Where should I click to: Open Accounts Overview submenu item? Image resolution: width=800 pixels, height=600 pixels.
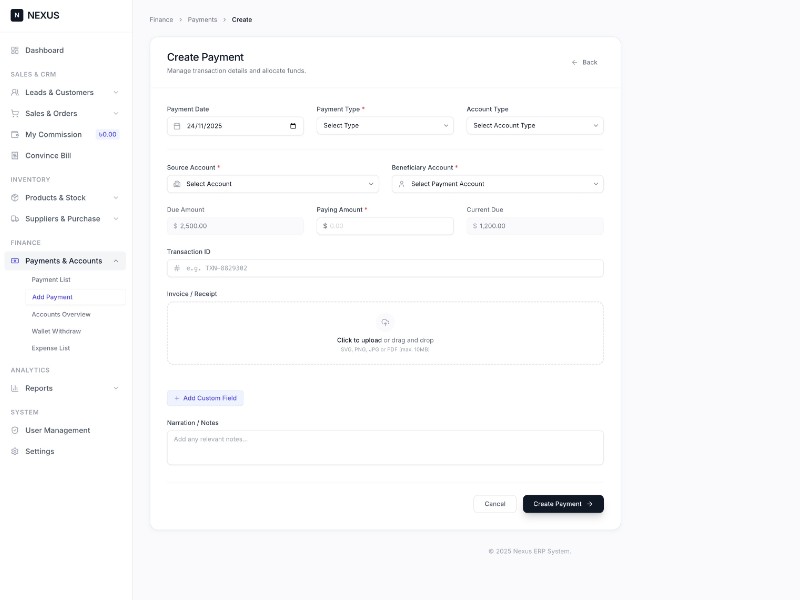click(61, 314)
